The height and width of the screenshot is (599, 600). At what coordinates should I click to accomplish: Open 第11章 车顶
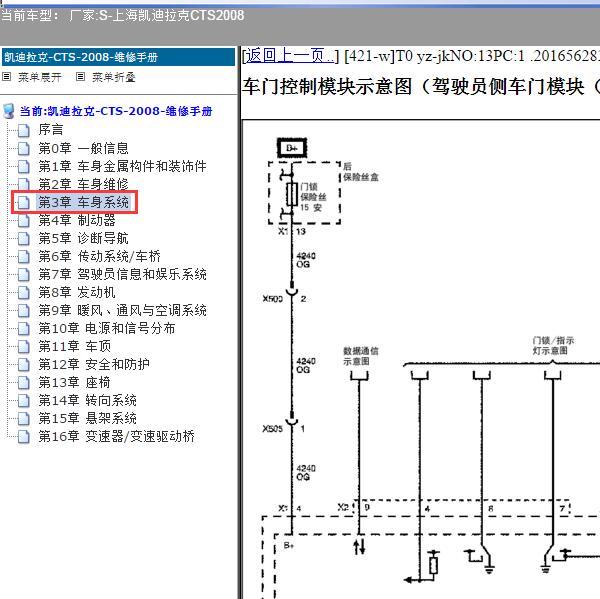75,346
